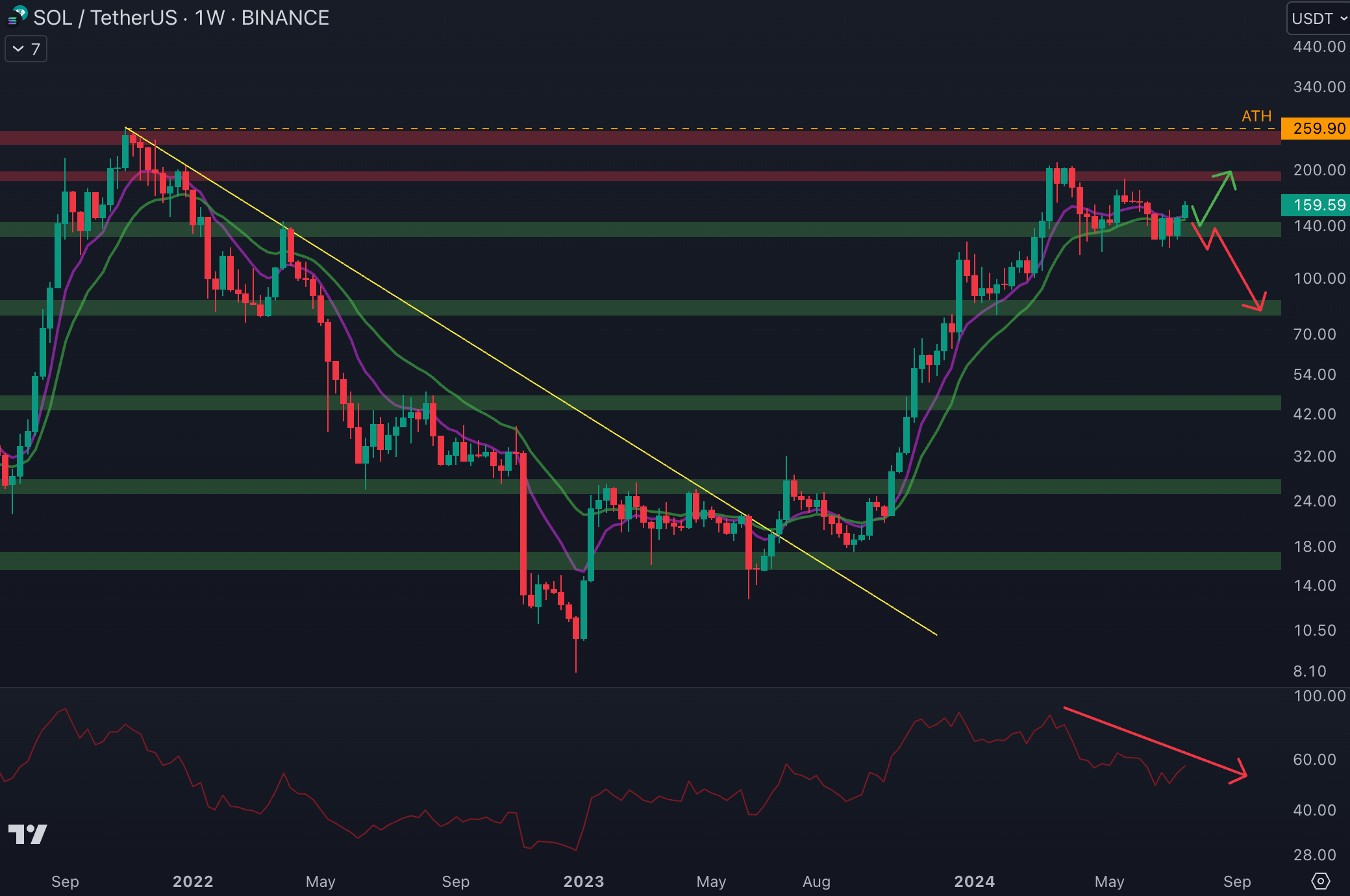
Task: Click the RSI 60.00 scale value
Action: click(x=1314, y=760)
